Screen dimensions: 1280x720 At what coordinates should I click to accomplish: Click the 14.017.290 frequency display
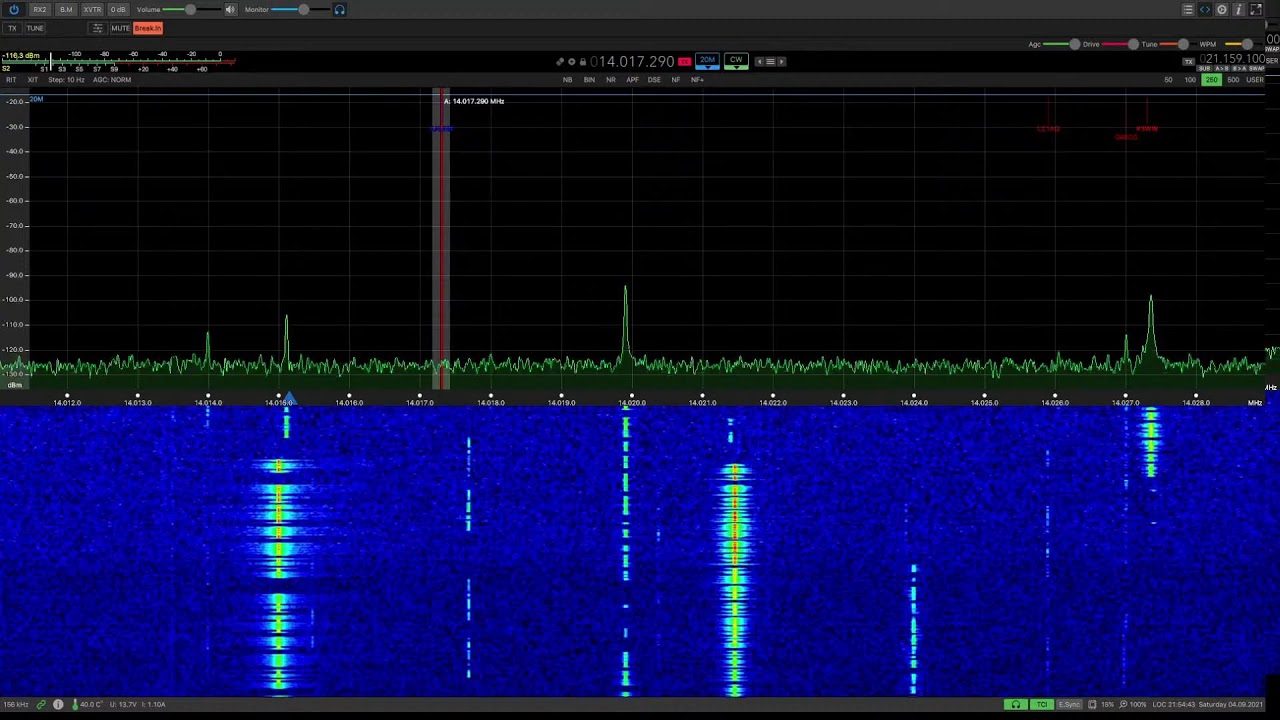633,62
